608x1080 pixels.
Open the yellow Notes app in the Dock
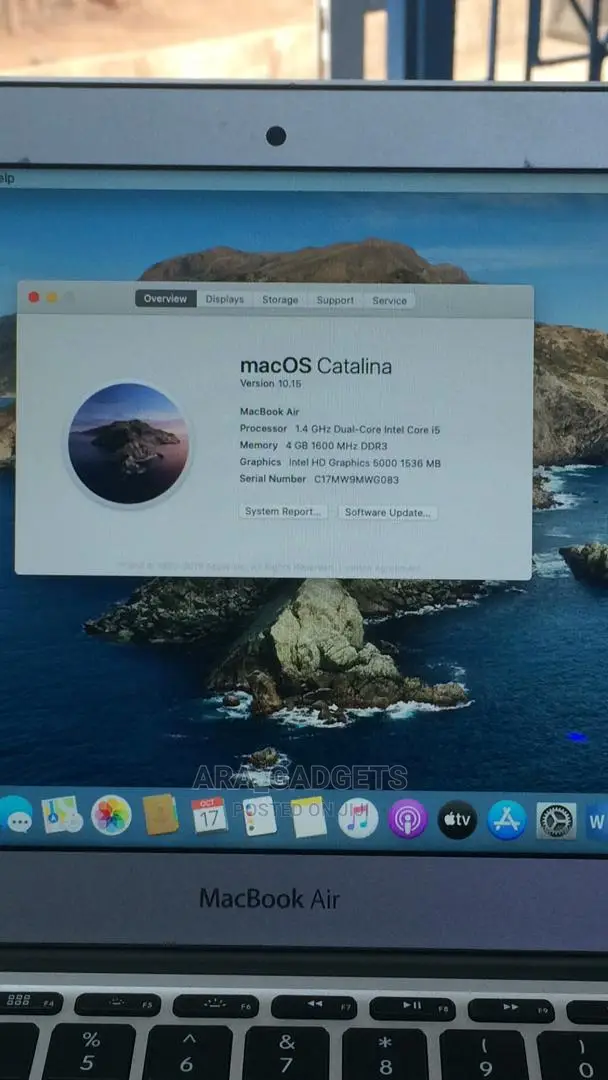click(x=308, y=817)
